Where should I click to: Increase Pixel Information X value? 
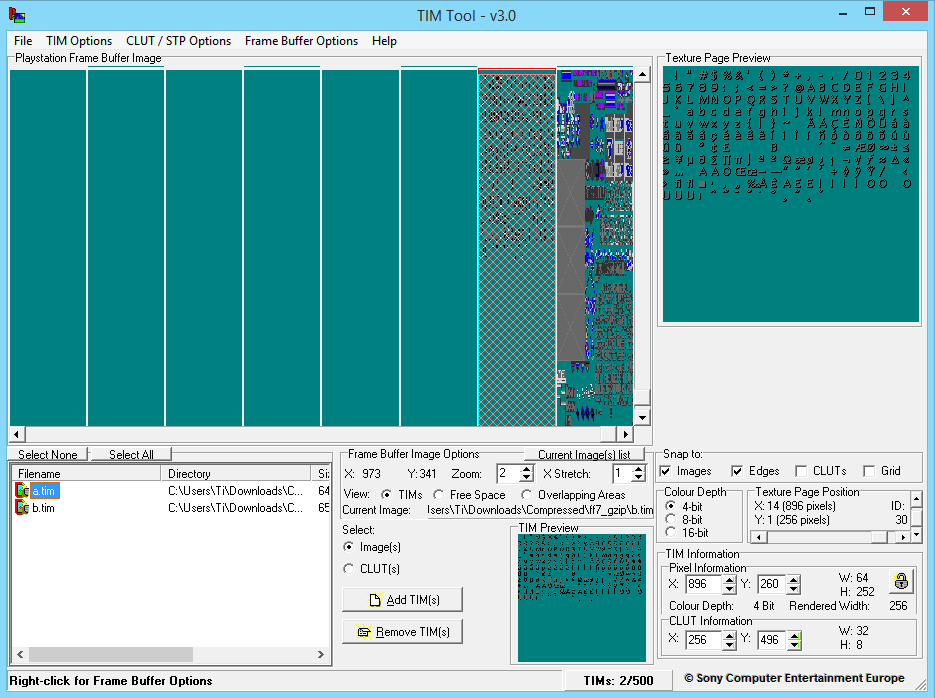pos(729,580)
